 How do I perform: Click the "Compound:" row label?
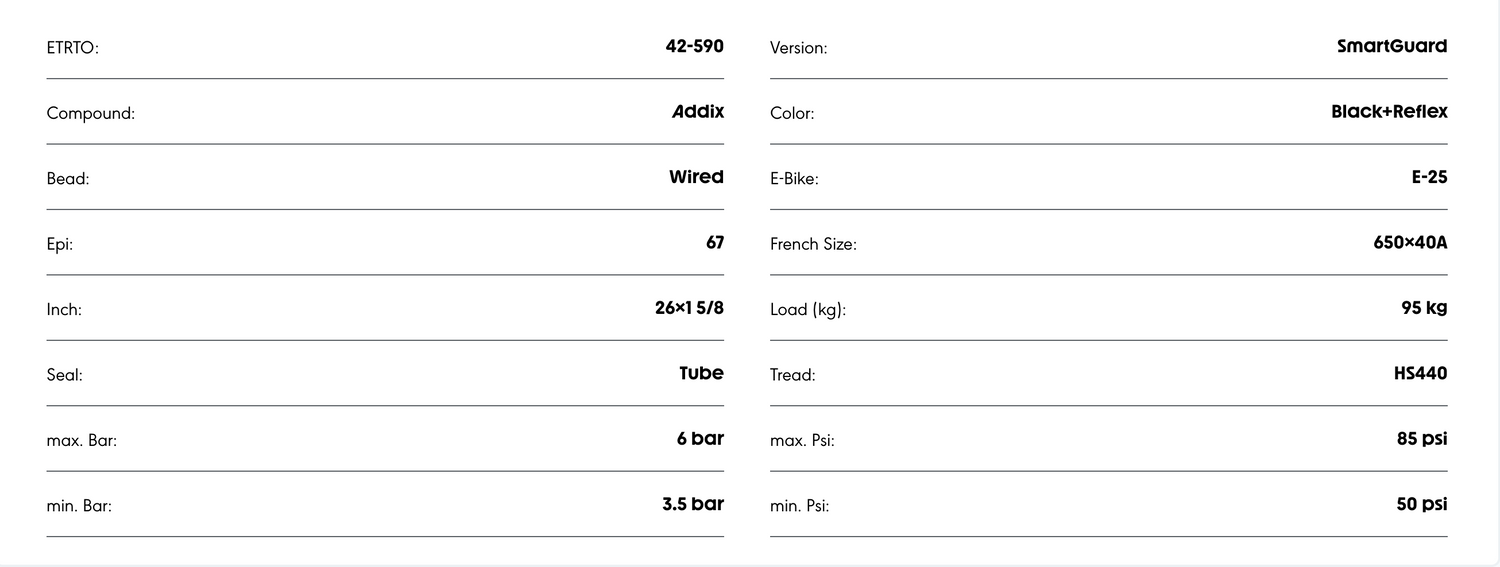click(x=91, y=114)
